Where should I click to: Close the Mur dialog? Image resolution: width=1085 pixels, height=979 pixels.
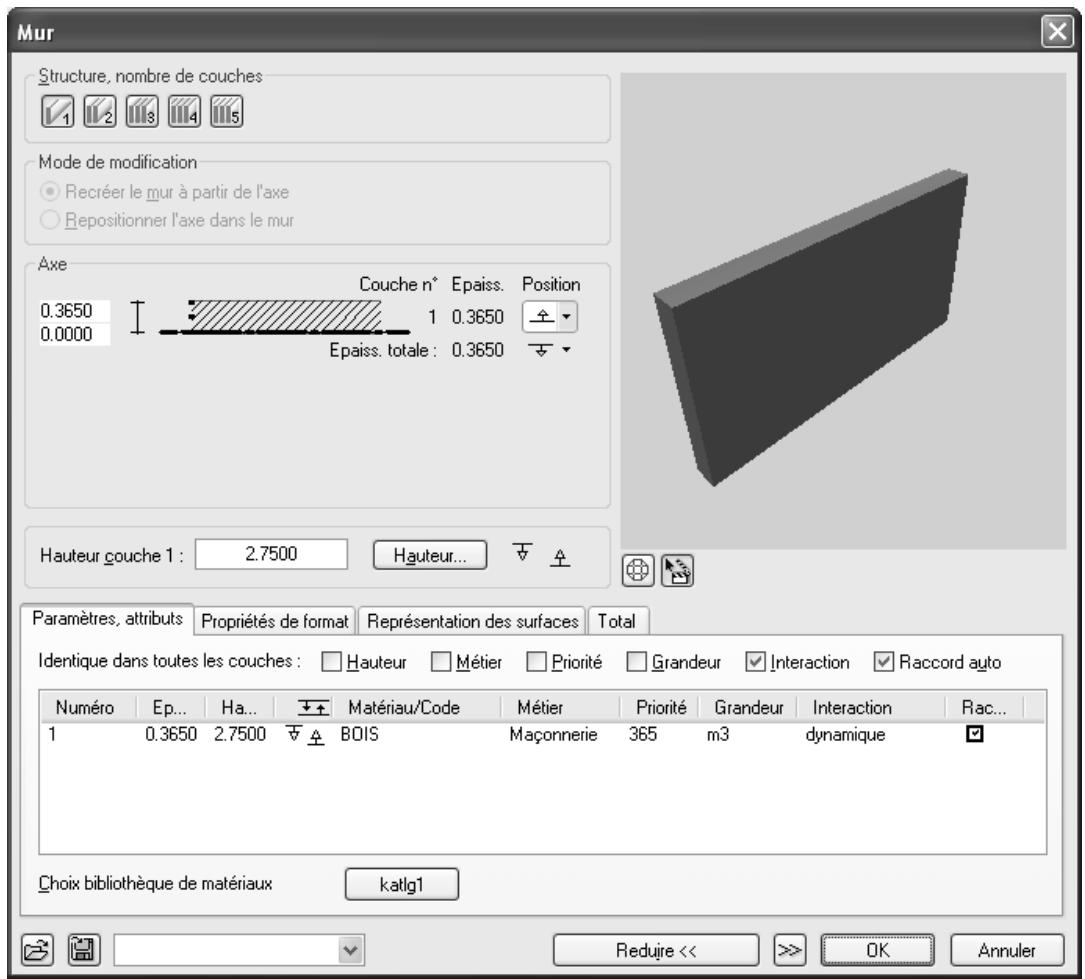(1057, 32)
